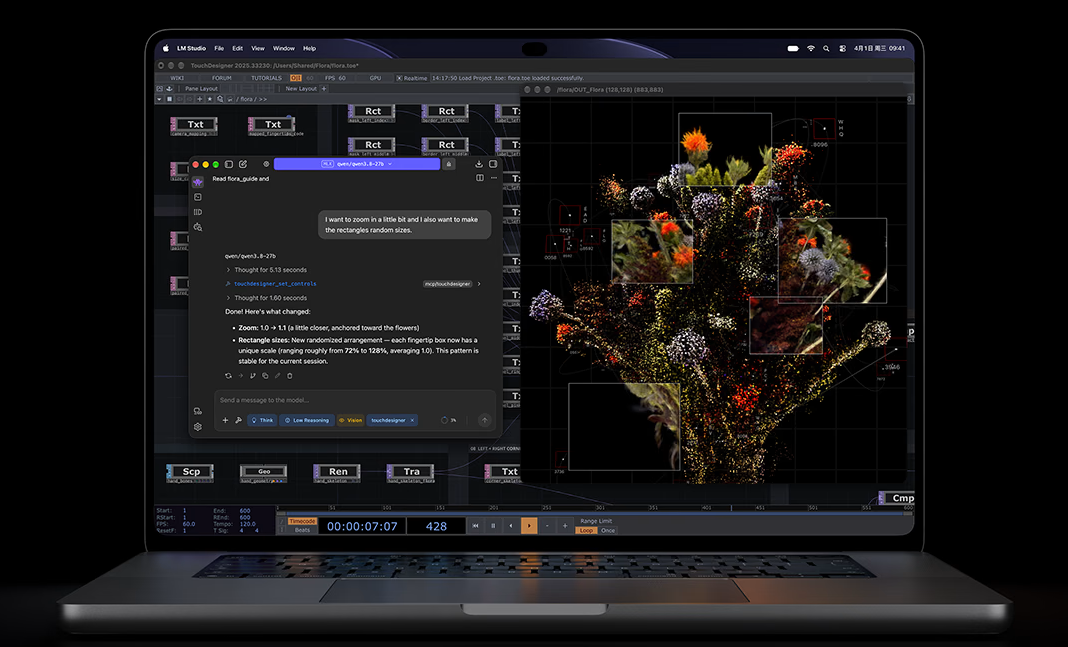The image size is (1068, 647).
Task: Open the Edit menu in the menu bar
Action: (x=237, y=48)
